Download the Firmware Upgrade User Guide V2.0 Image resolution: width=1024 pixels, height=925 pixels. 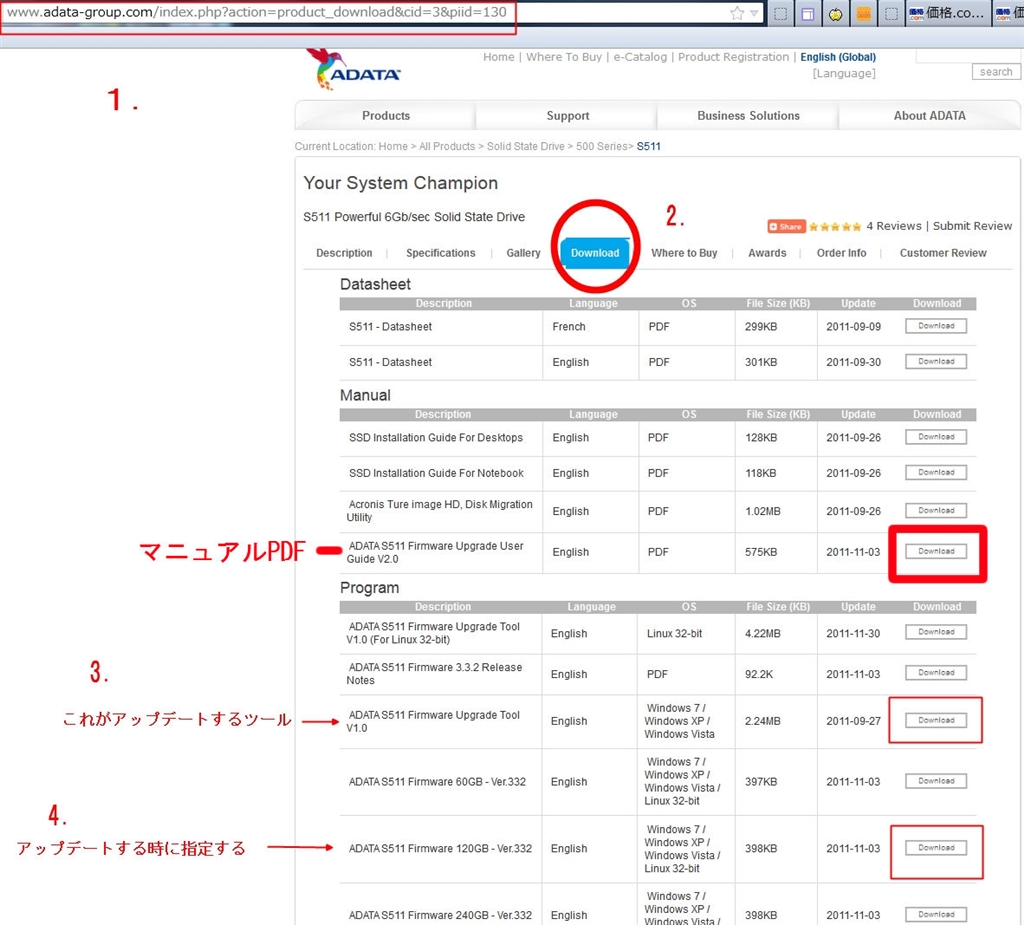pos(936,551)
